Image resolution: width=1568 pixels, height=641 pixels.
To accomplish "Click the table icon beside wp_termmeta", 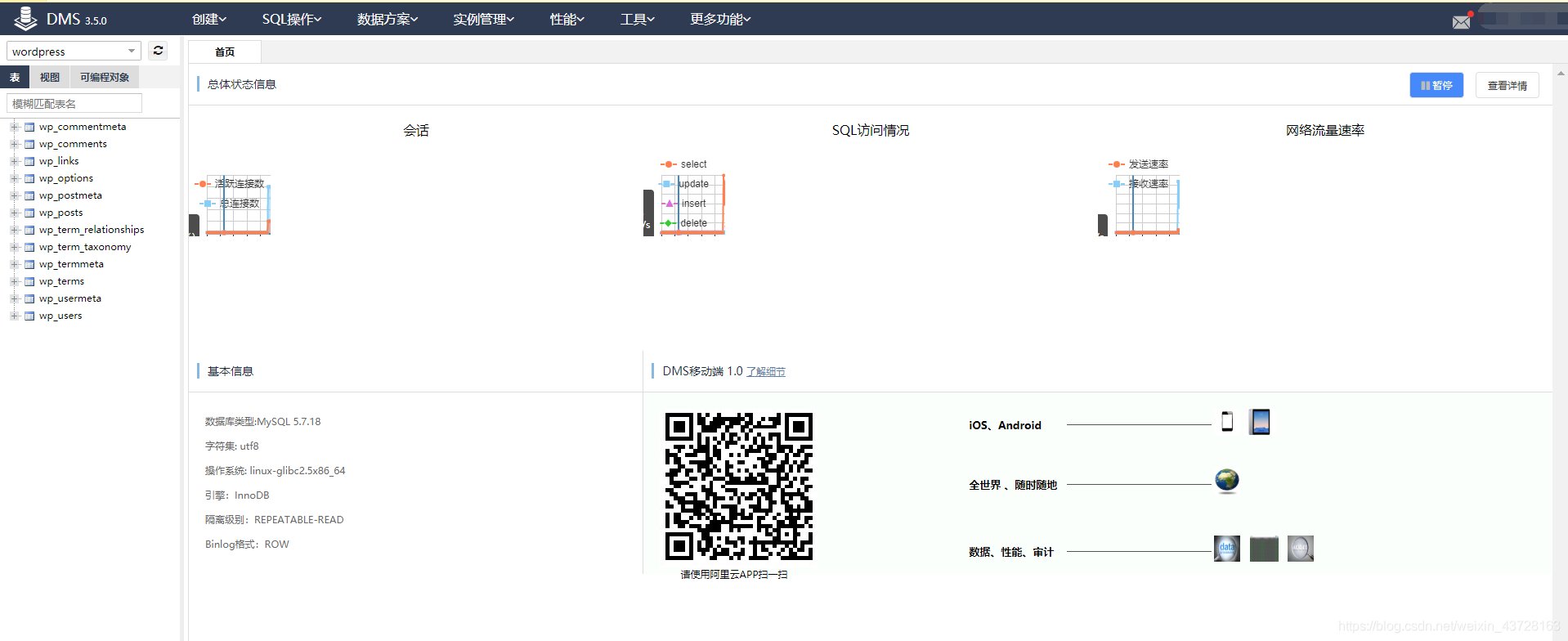I will coord(29,264).
